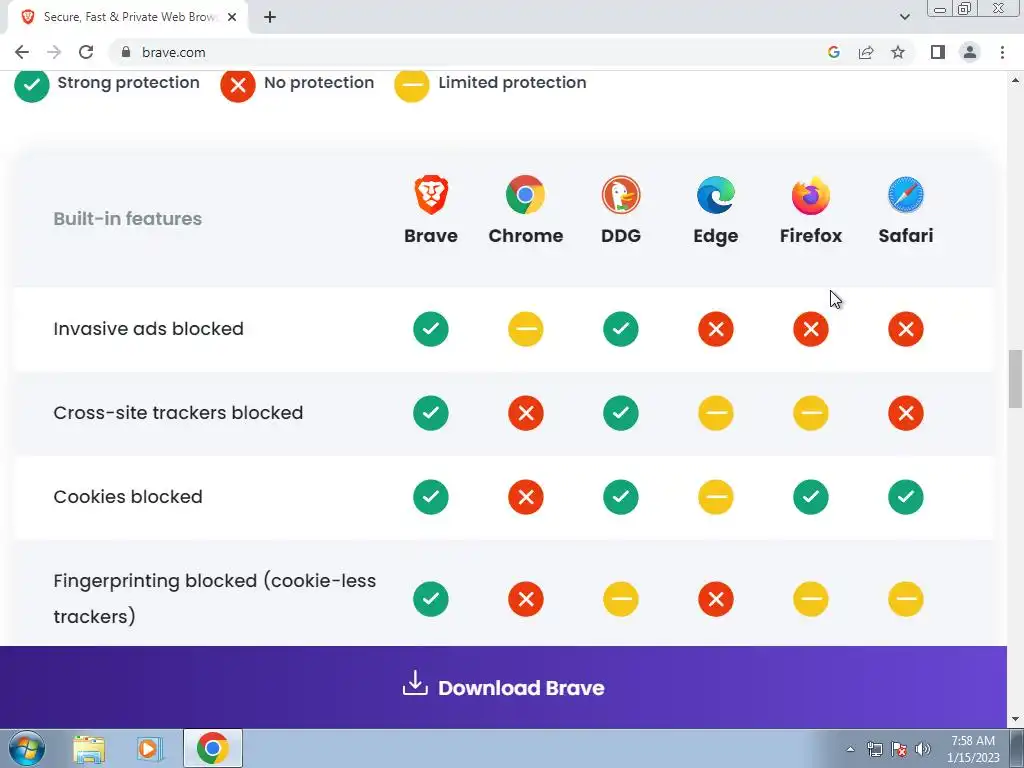This screenshot has width=1024, height=768.
Task: Click the scrollbar down arrow
Action: [x=1015, y=720]
